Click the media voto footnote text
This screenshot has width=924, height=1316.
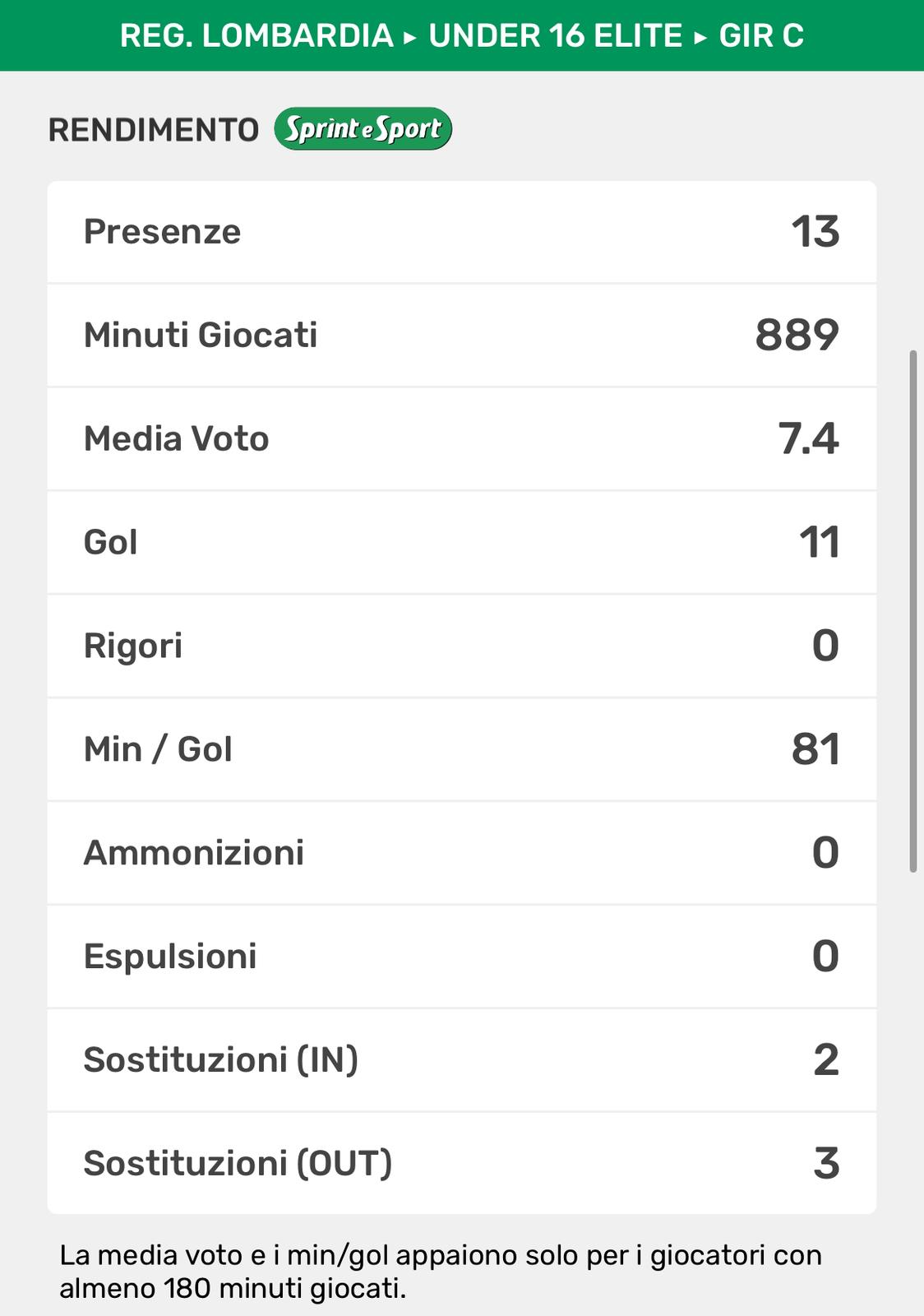coord(441,1272)
